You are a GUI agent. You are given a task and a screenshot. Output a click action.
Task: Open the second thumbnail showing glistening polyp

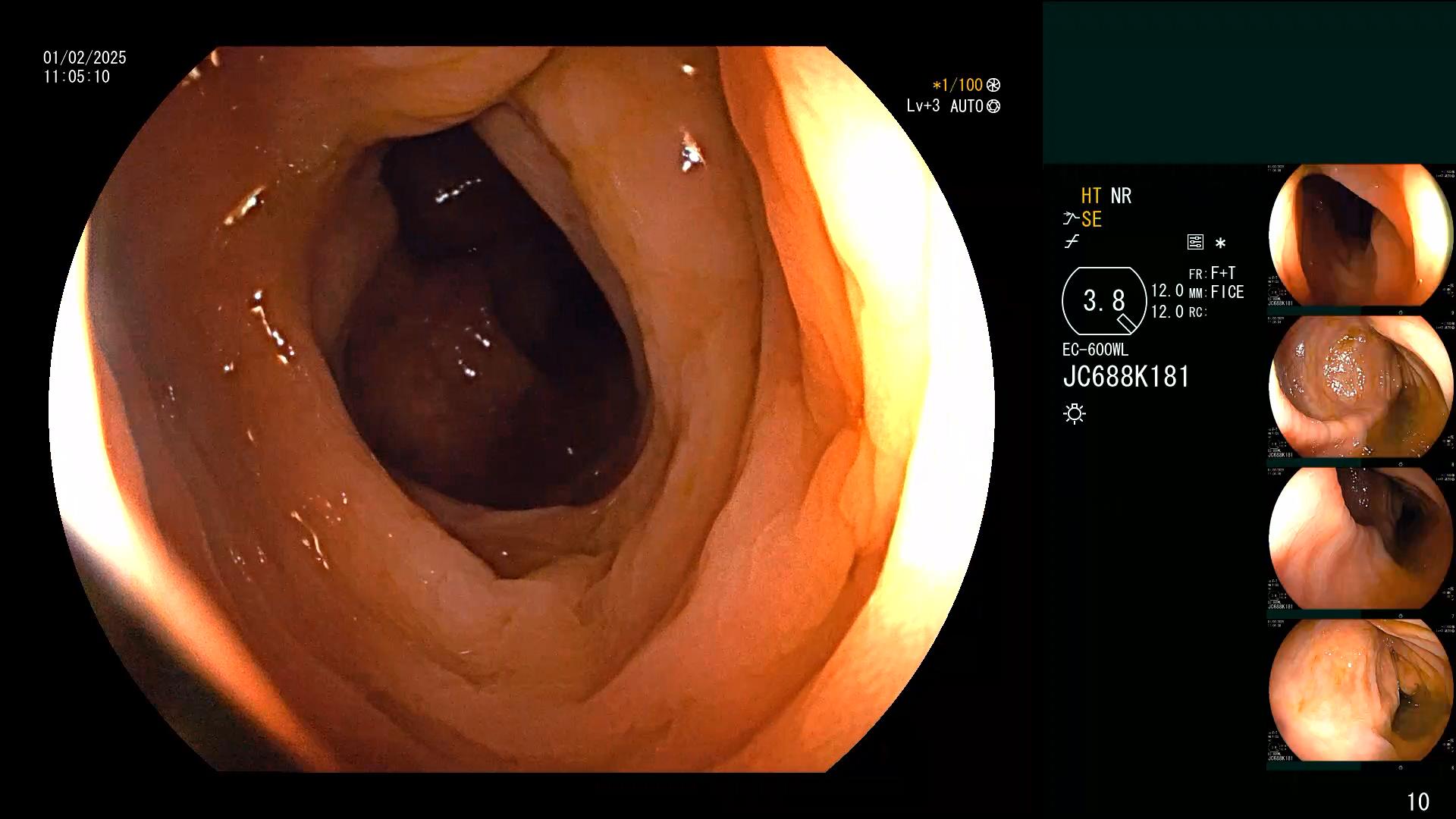point(1360,387)
